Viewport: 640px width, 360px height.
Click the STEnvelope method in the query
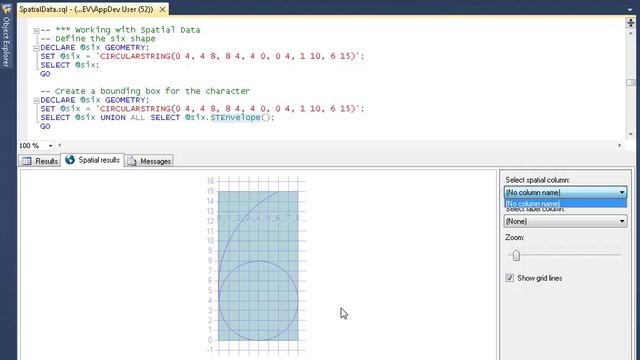pos(236,118)
